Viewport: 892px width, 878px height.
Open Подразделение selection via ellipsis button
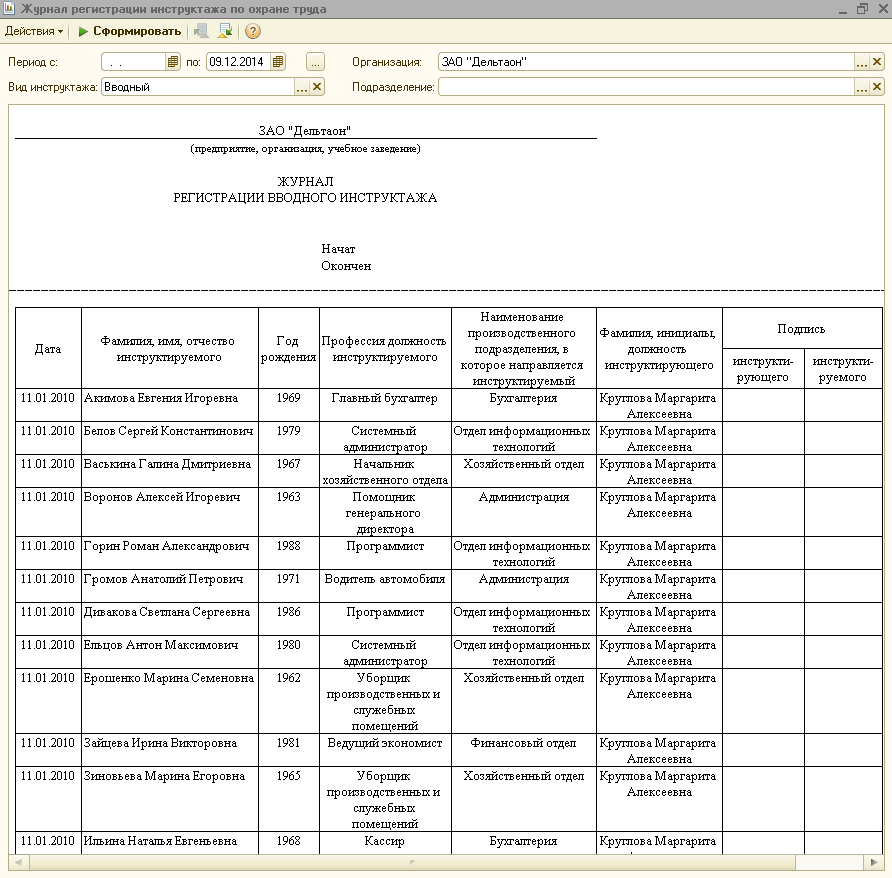click(x=862, y=87)
